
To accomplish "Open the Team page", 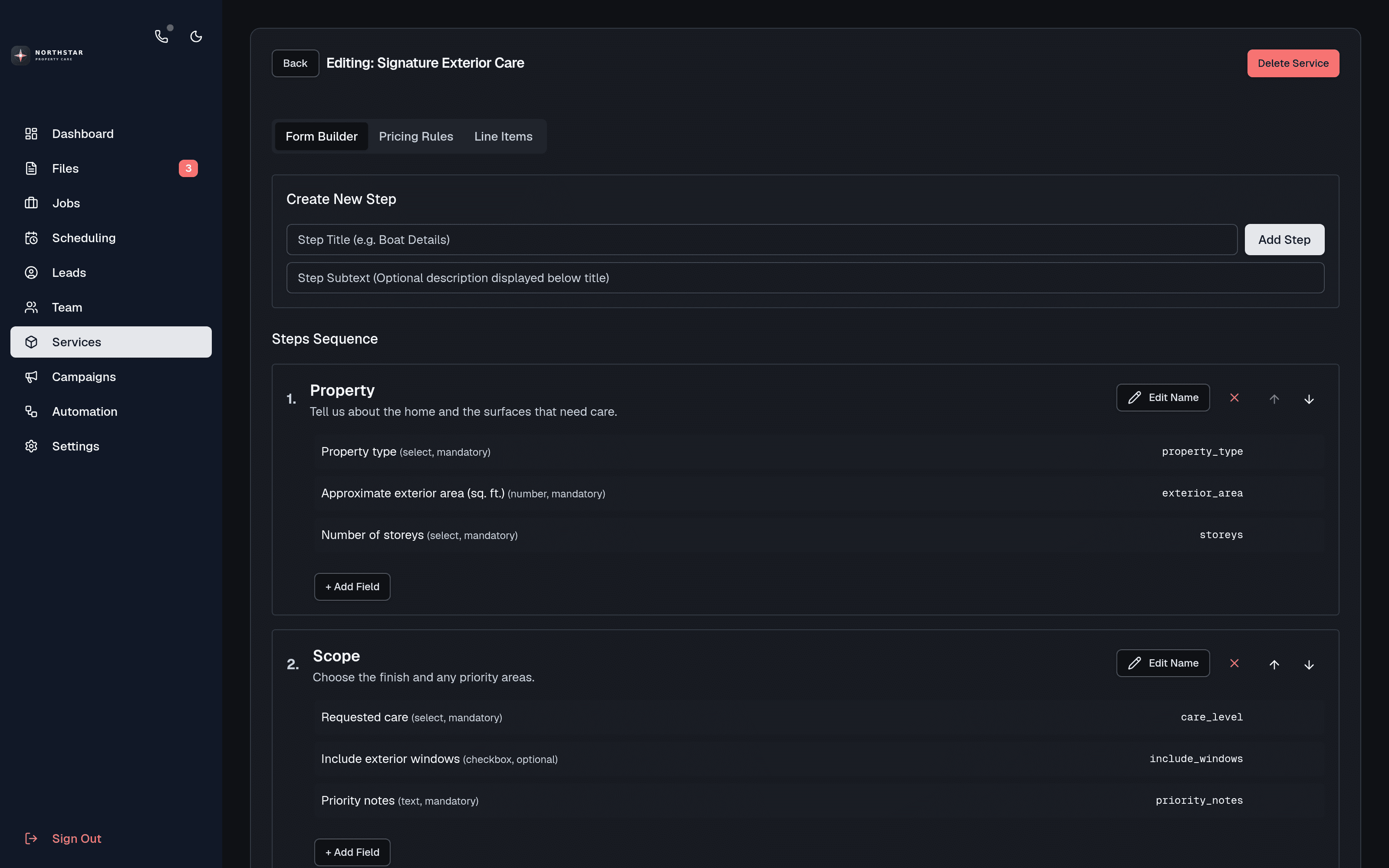I will click(111, 308).
